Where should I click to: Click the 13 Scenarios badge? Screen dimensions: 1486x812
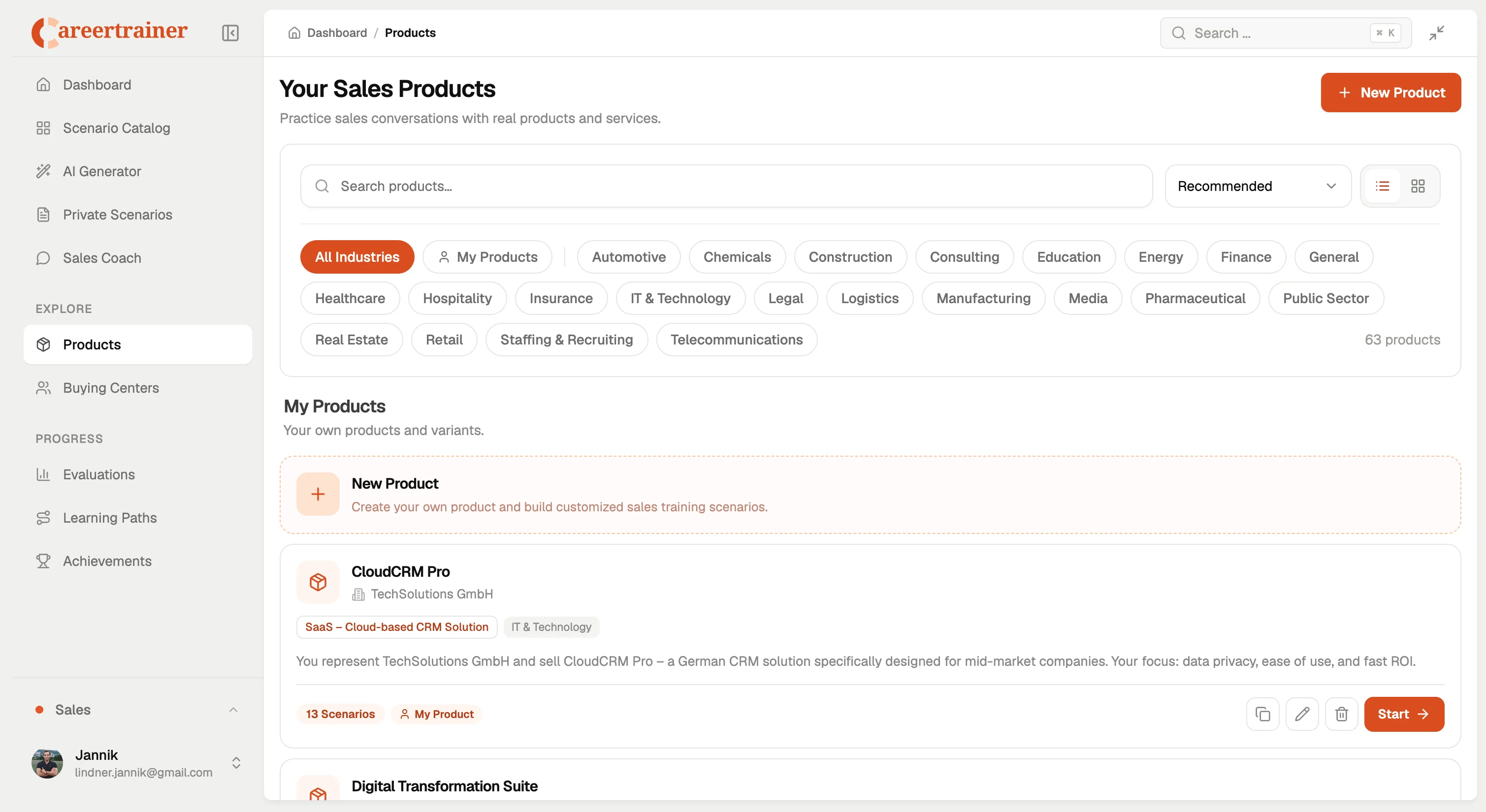340,714
